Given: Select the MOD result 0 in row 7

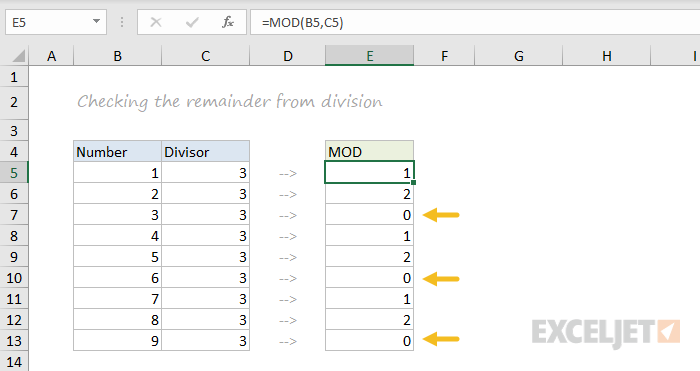Looking at the screenshot, I should pyautogui.click(x=370, y=215).
